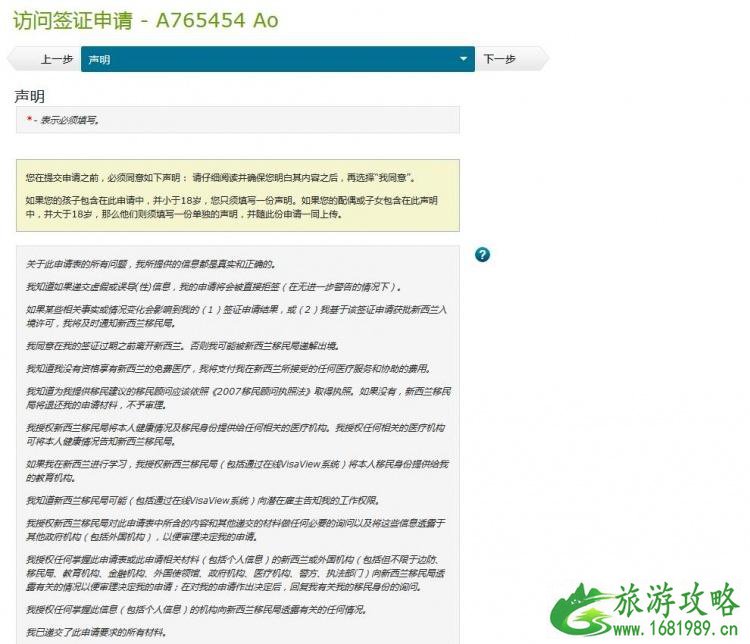Click the statement starting 我知道新西兰移民局可能
The image size is (750, 644).
click(x=204, y=501)
